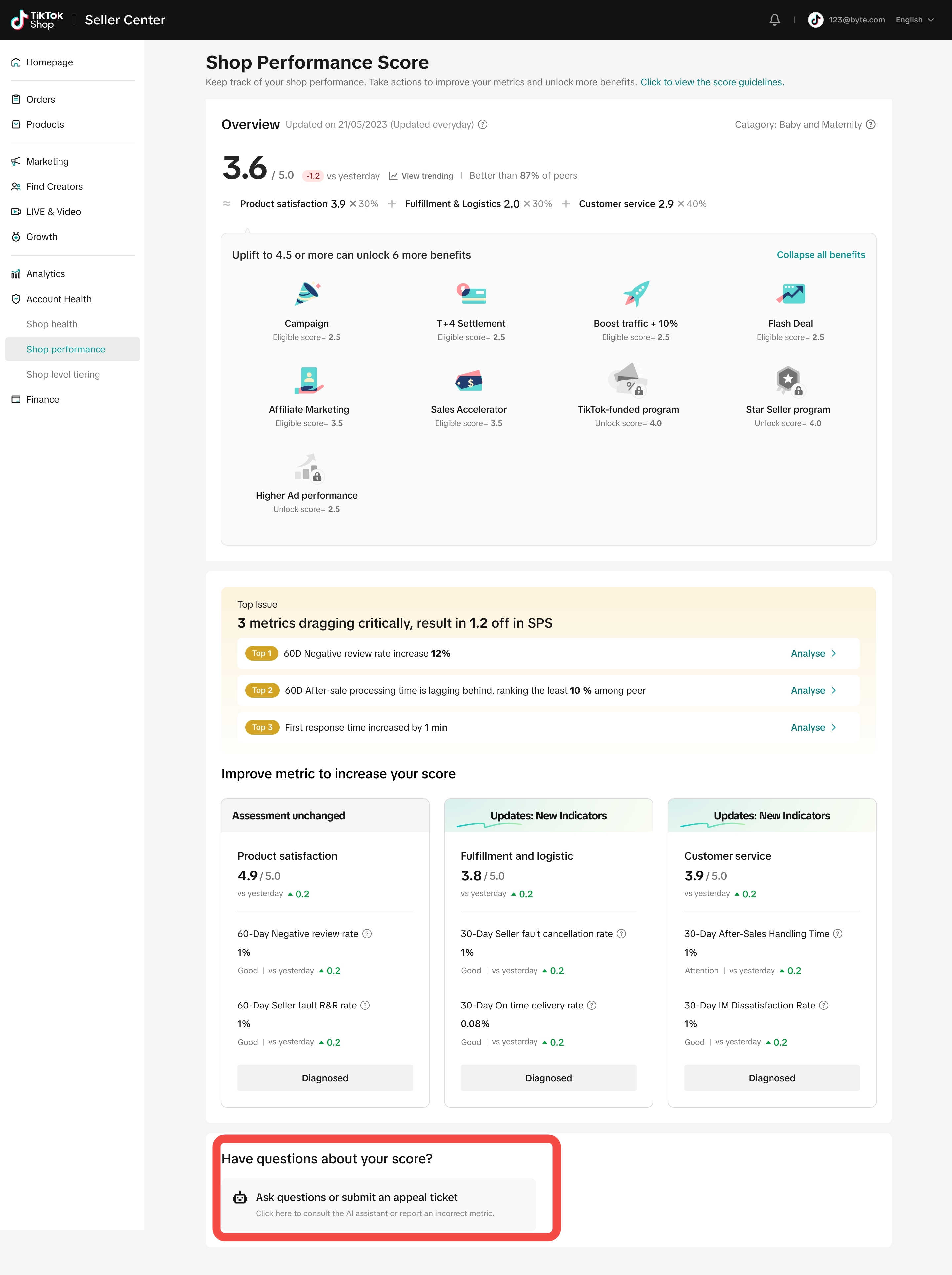Open Shop health in sidebar
Viewport: 952px width, 1275px height.
[52, 324]
